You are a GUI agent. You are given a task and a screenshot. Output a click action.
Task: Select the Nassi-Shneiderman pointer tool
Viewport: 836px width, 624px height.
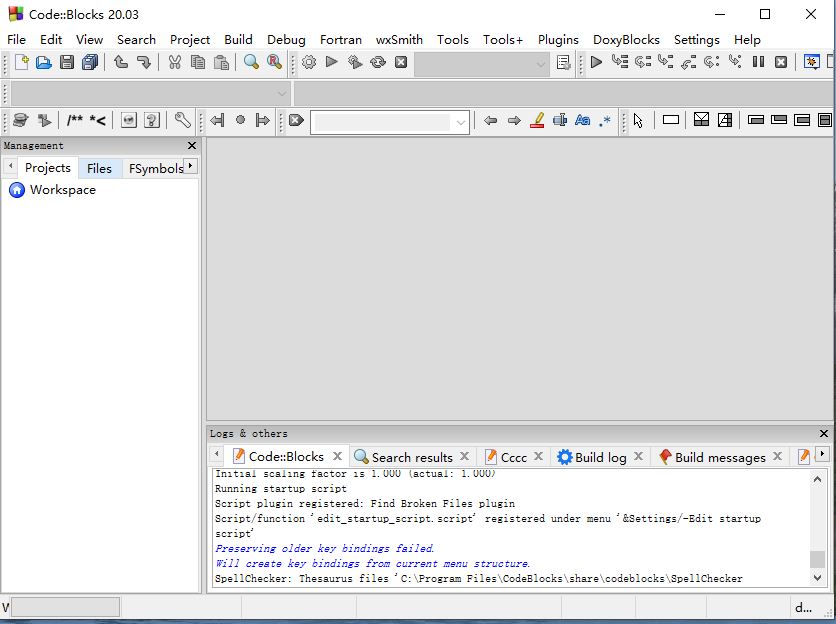point(638,121)
